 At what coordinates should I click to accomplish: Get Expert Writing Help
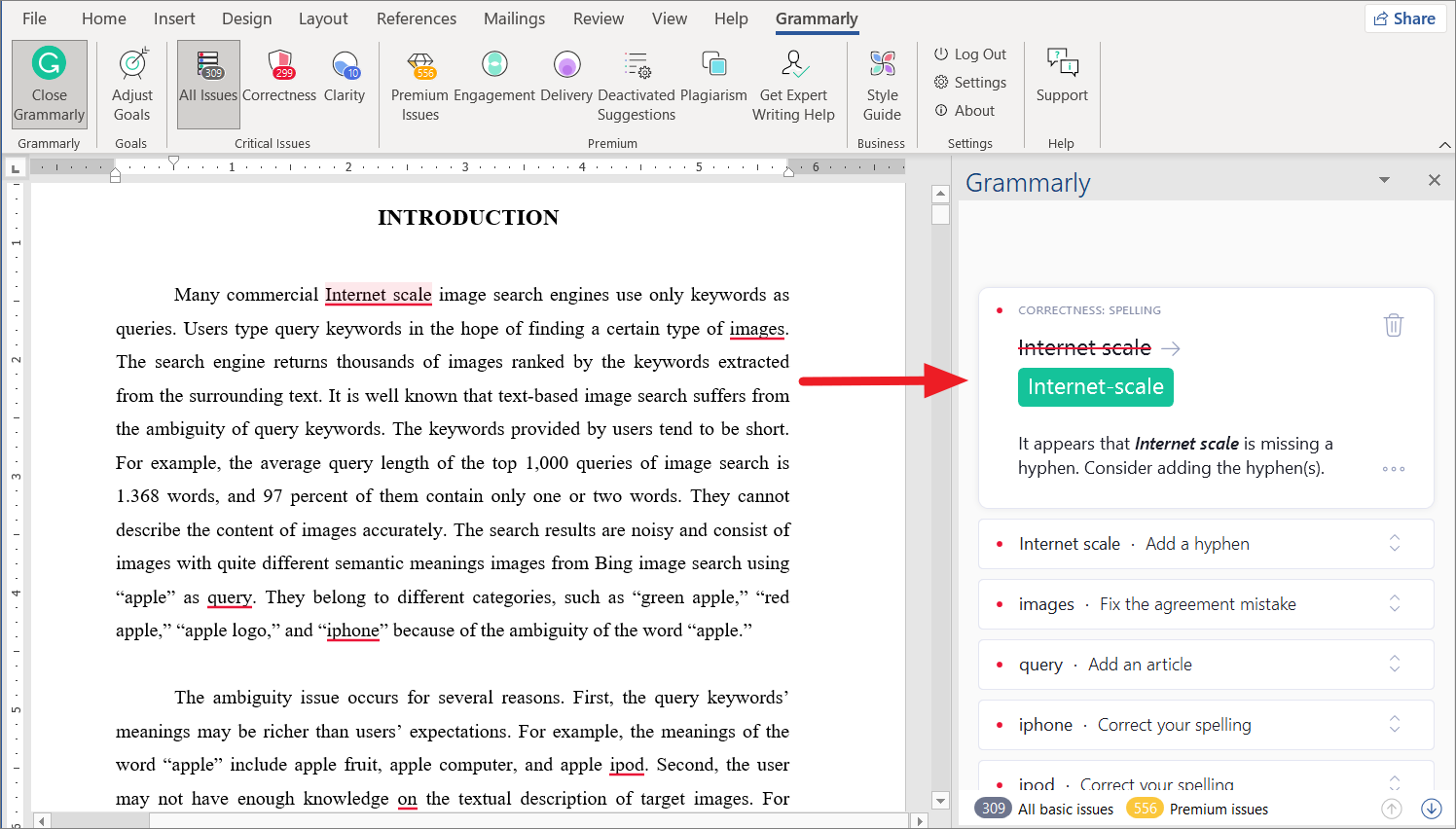pos(794,84)
